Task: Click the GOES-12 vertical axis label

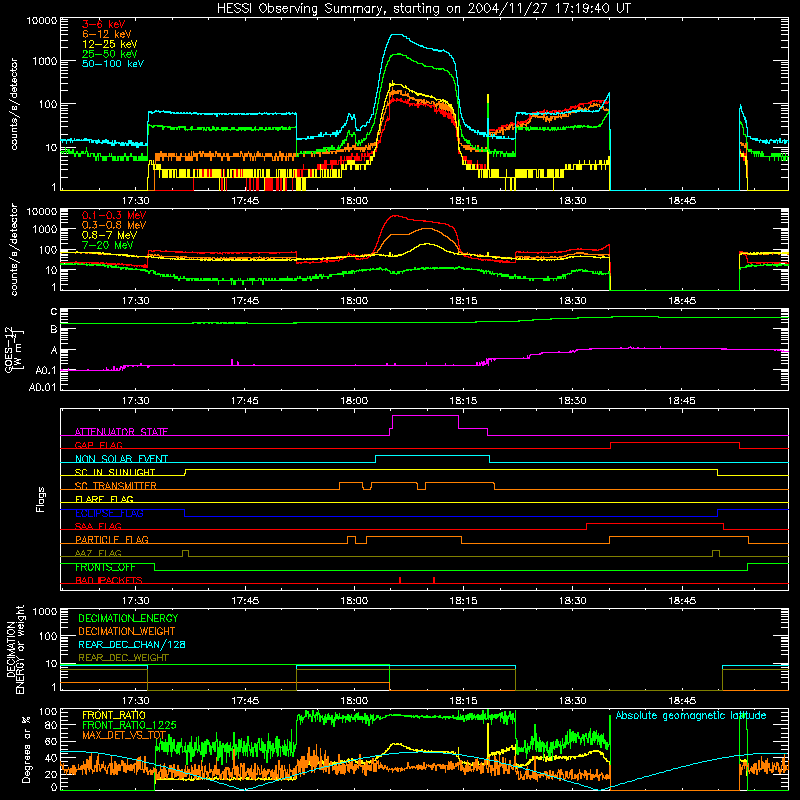Action: click(14, 350)
